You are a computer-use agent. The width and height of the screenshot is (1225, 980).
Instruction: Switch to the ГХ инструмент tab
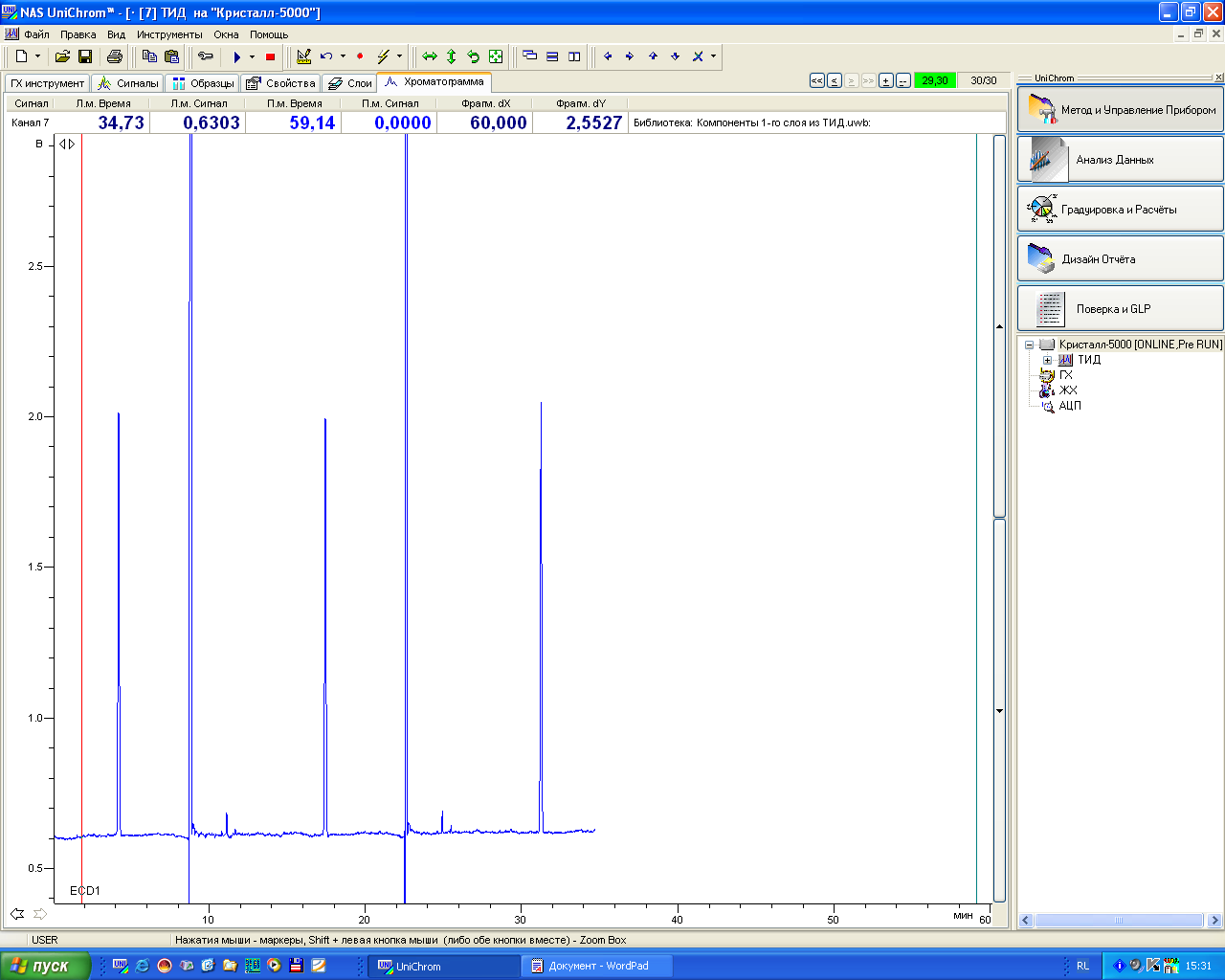tap(47, 83)
